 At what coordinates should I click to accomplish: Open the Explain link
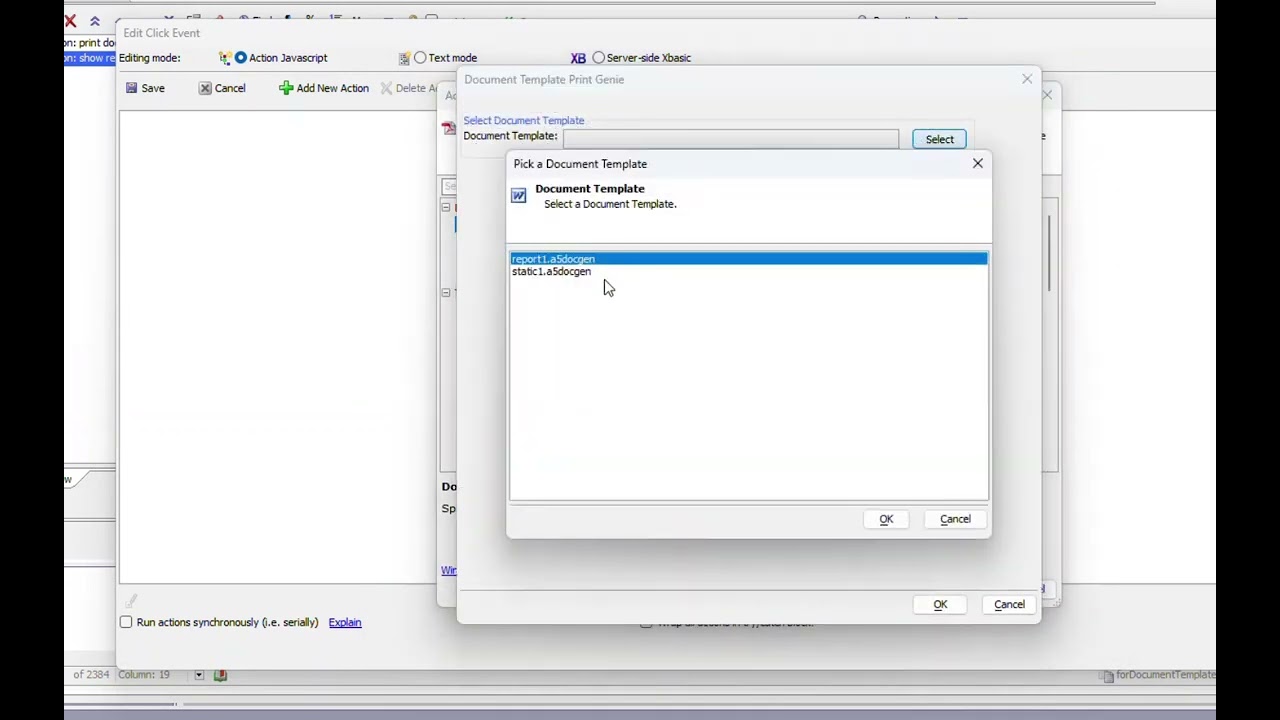click(345, 622)
